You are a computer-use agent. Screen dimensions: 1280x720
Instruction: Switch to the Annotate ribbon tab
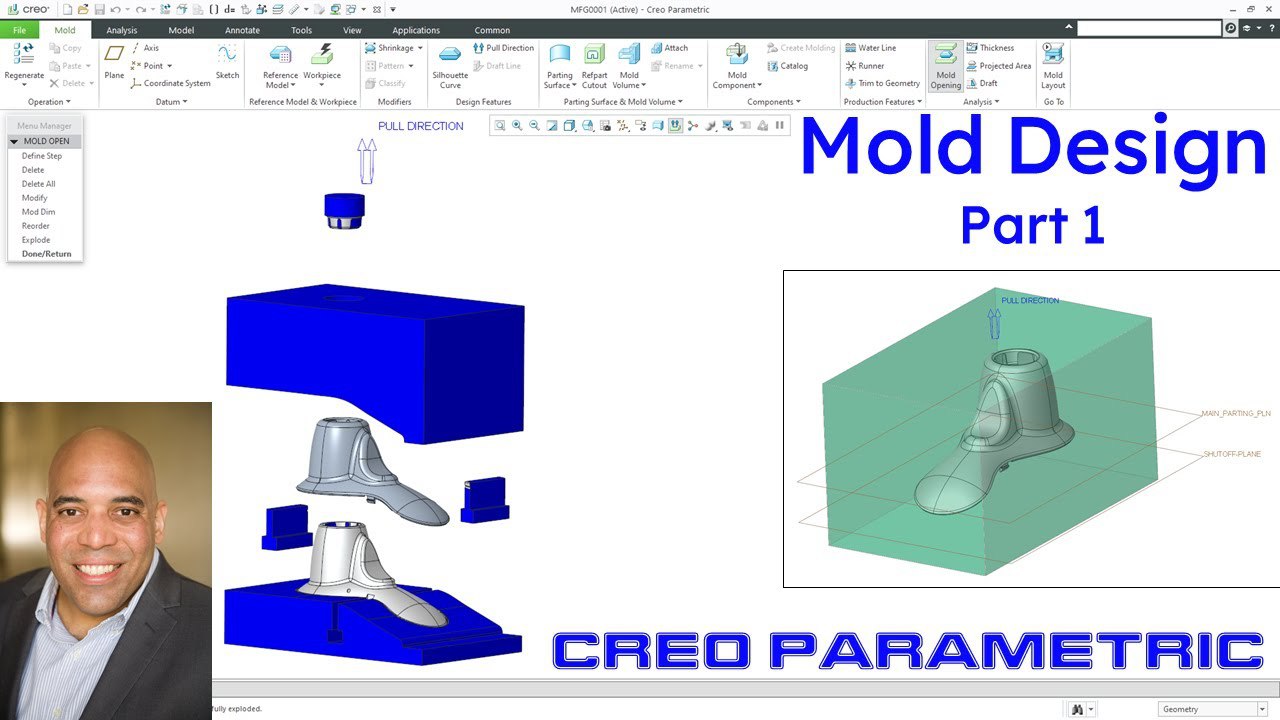[242, 30]
